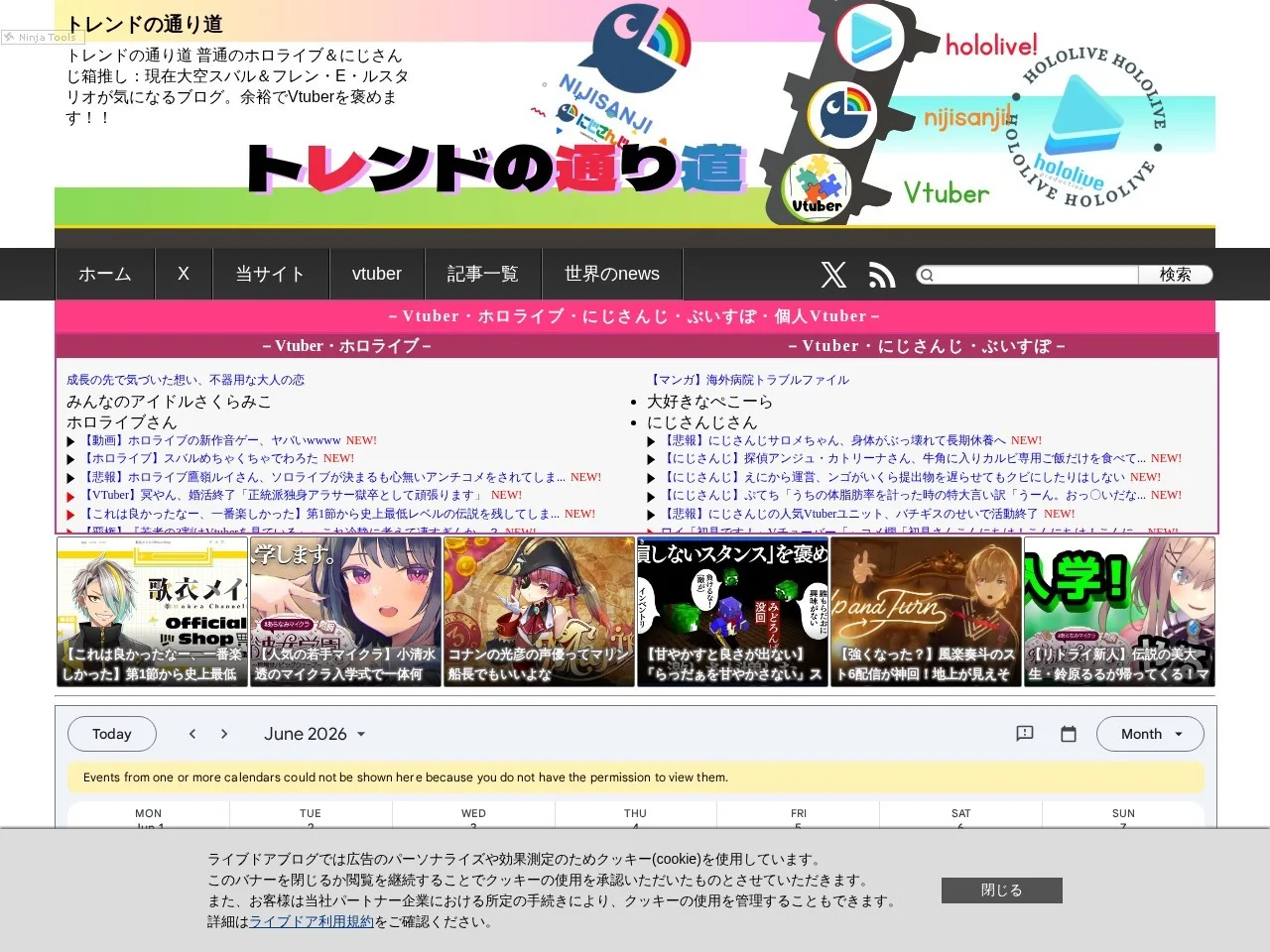This screenshot has height=952, width=1270.
Task: Open the Month view dropdown
Action: [x=1150, y=734]
